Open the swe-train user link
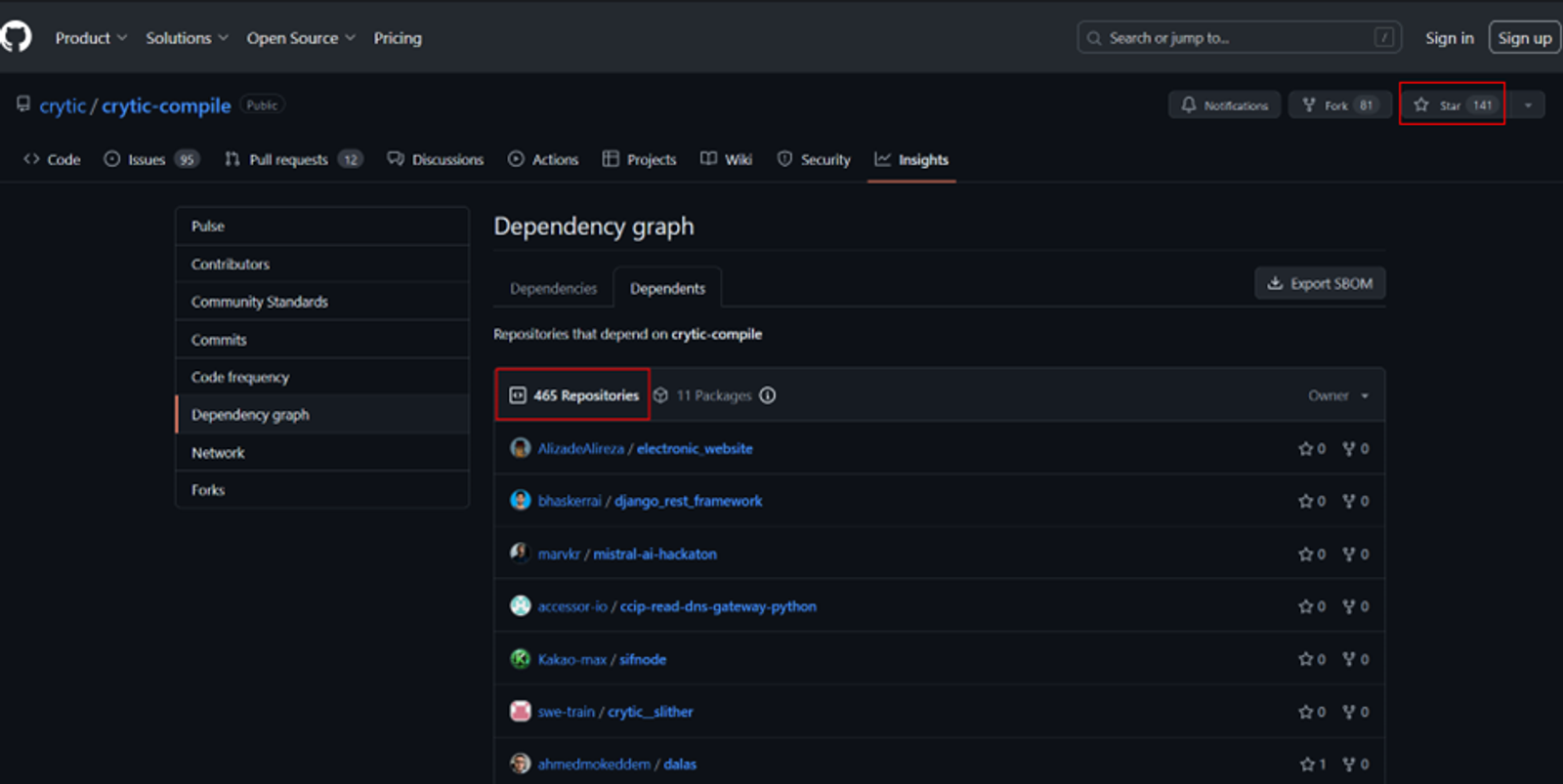 click(566, 712)
